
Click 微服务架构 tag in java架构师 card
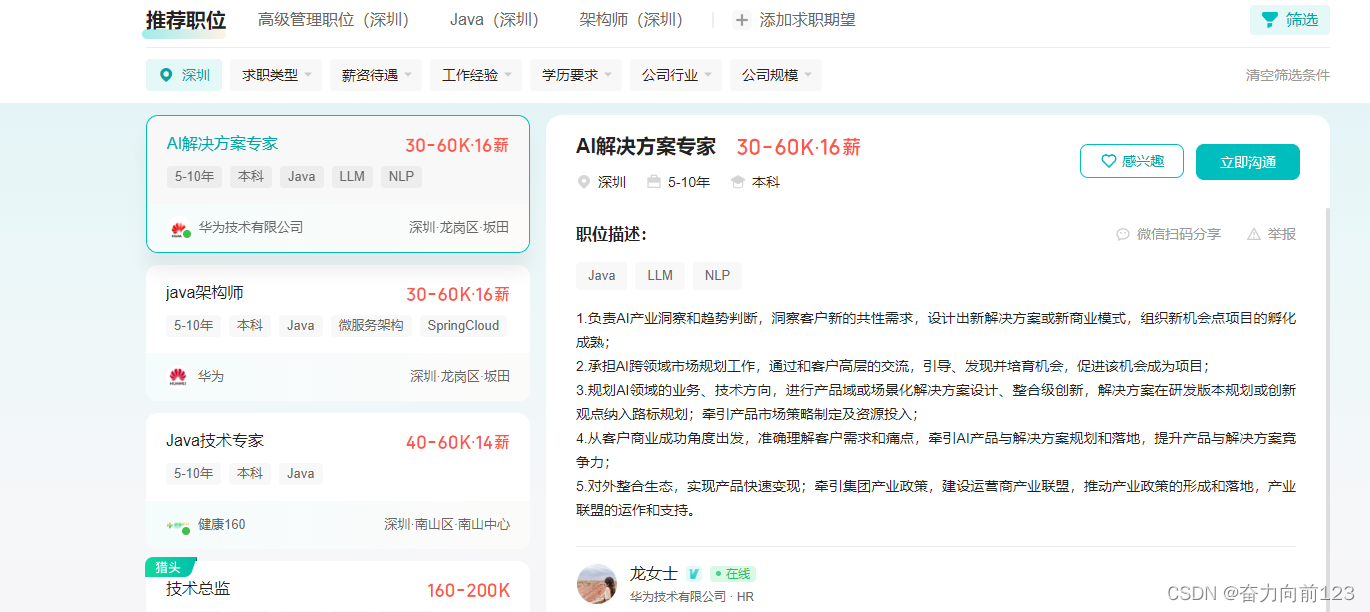pyautogui.click(x=371, y=326)
